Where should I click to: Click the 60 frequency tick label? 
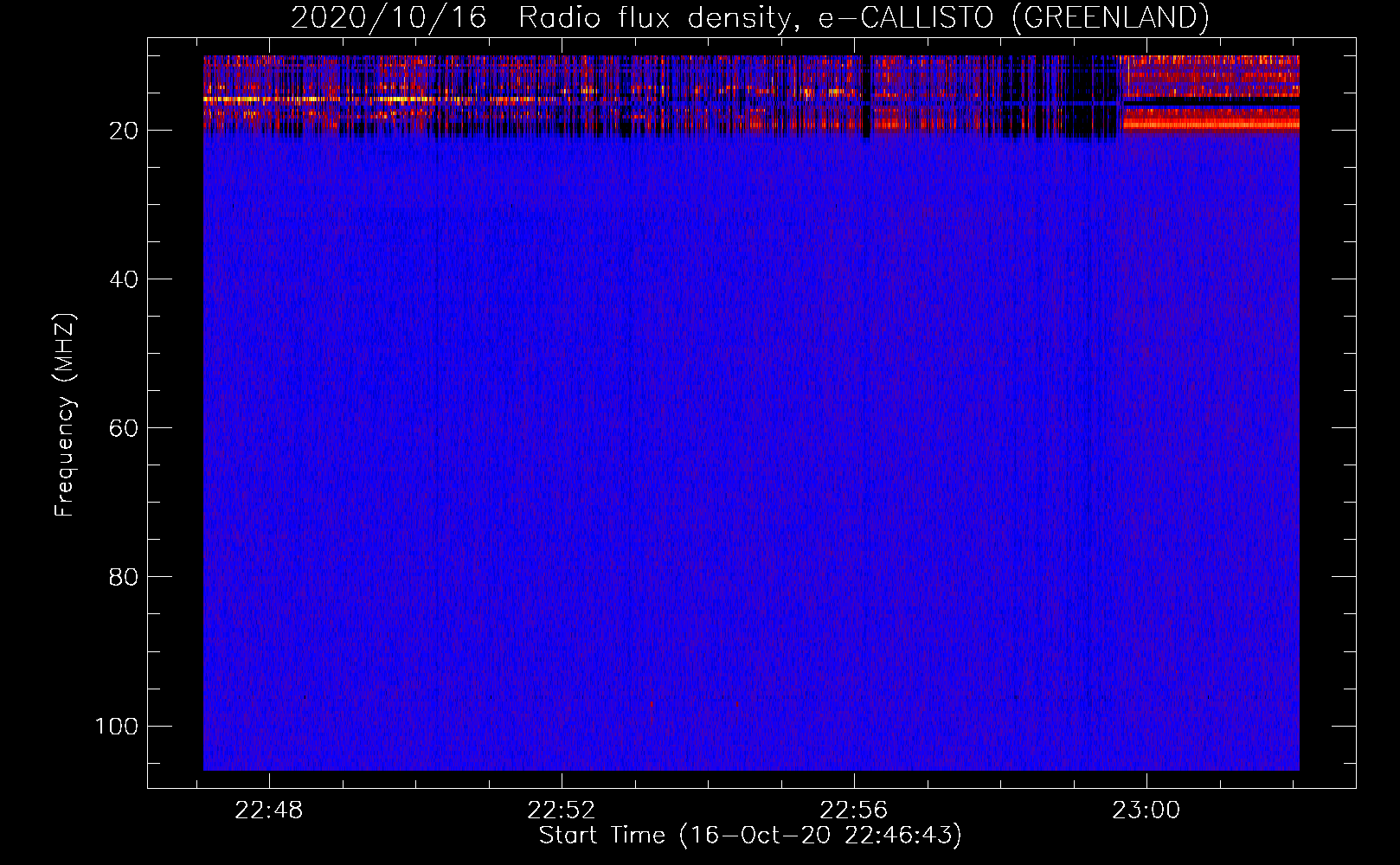124,428
